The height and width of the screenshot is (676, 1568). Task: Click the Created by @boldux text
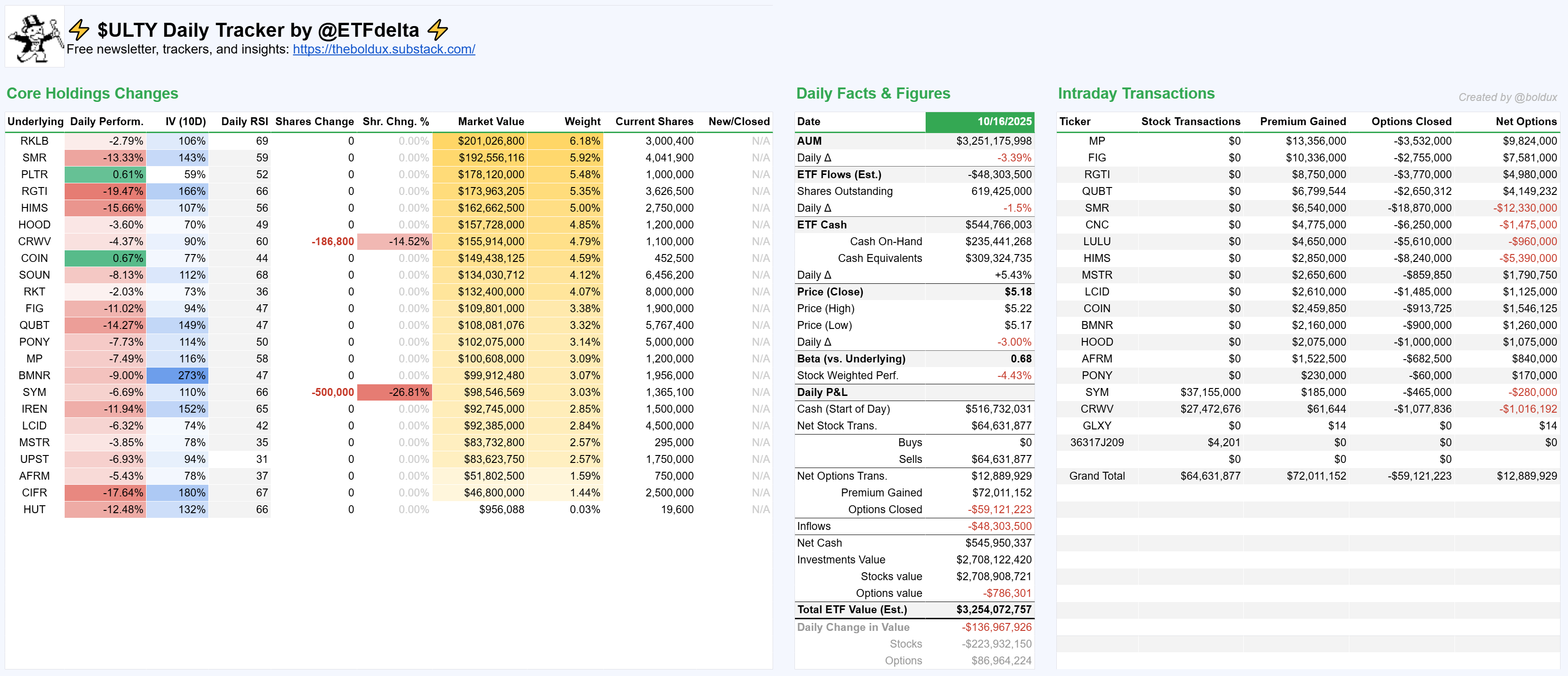tap(1507, 97)
